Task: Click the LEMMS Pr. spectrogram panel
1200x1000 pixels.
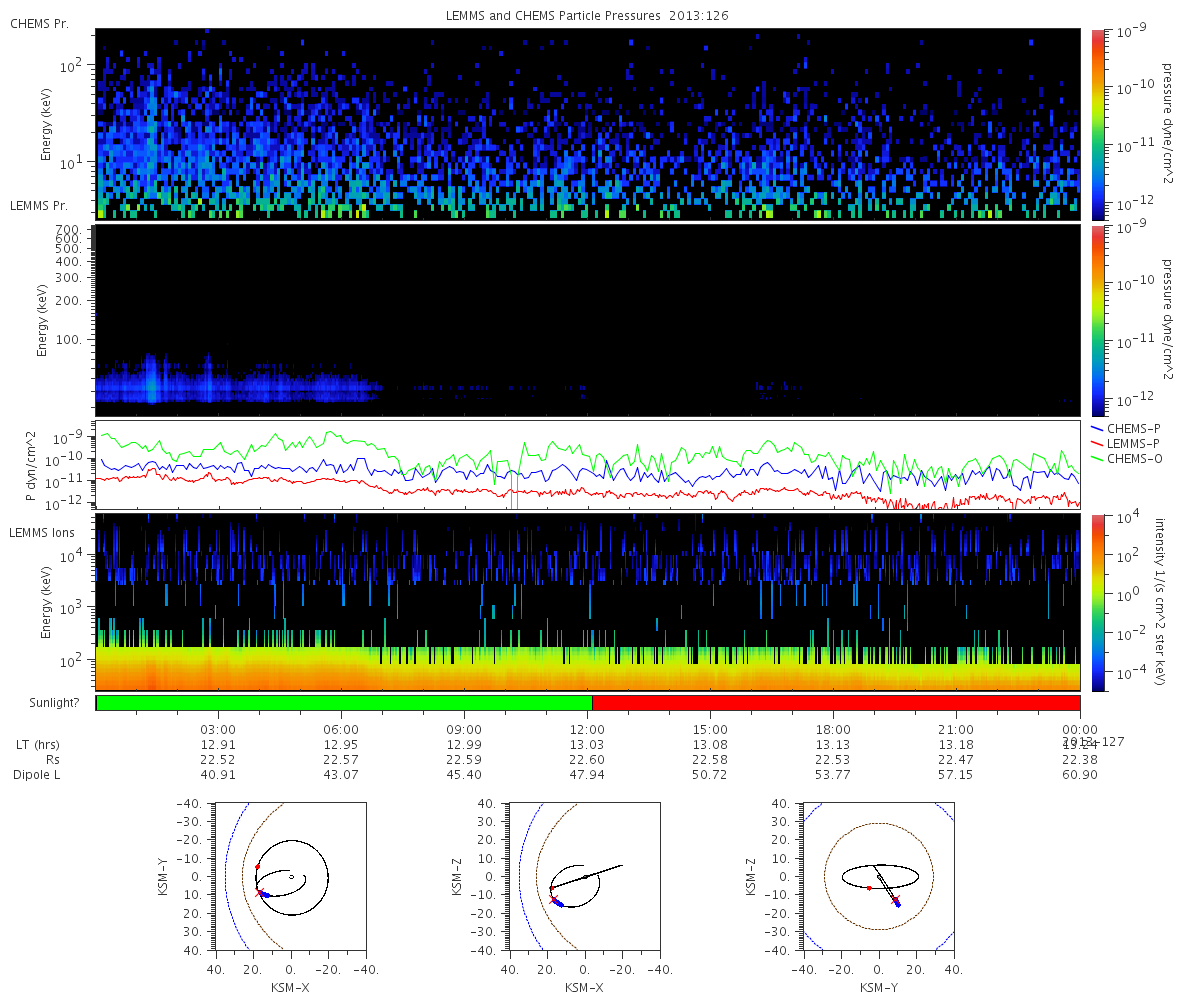Action: 588,320
